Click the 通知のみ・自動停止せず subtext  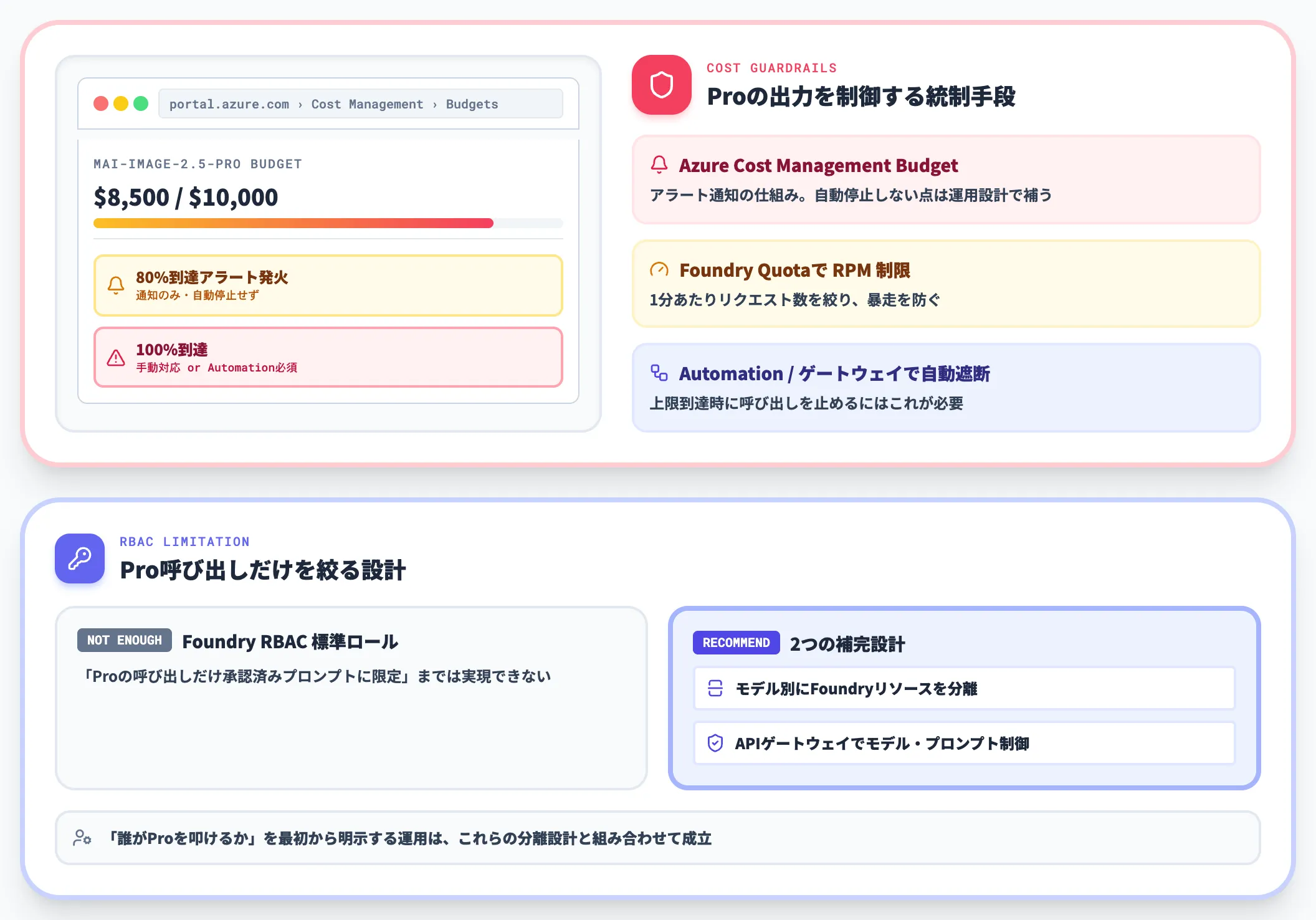198,295
